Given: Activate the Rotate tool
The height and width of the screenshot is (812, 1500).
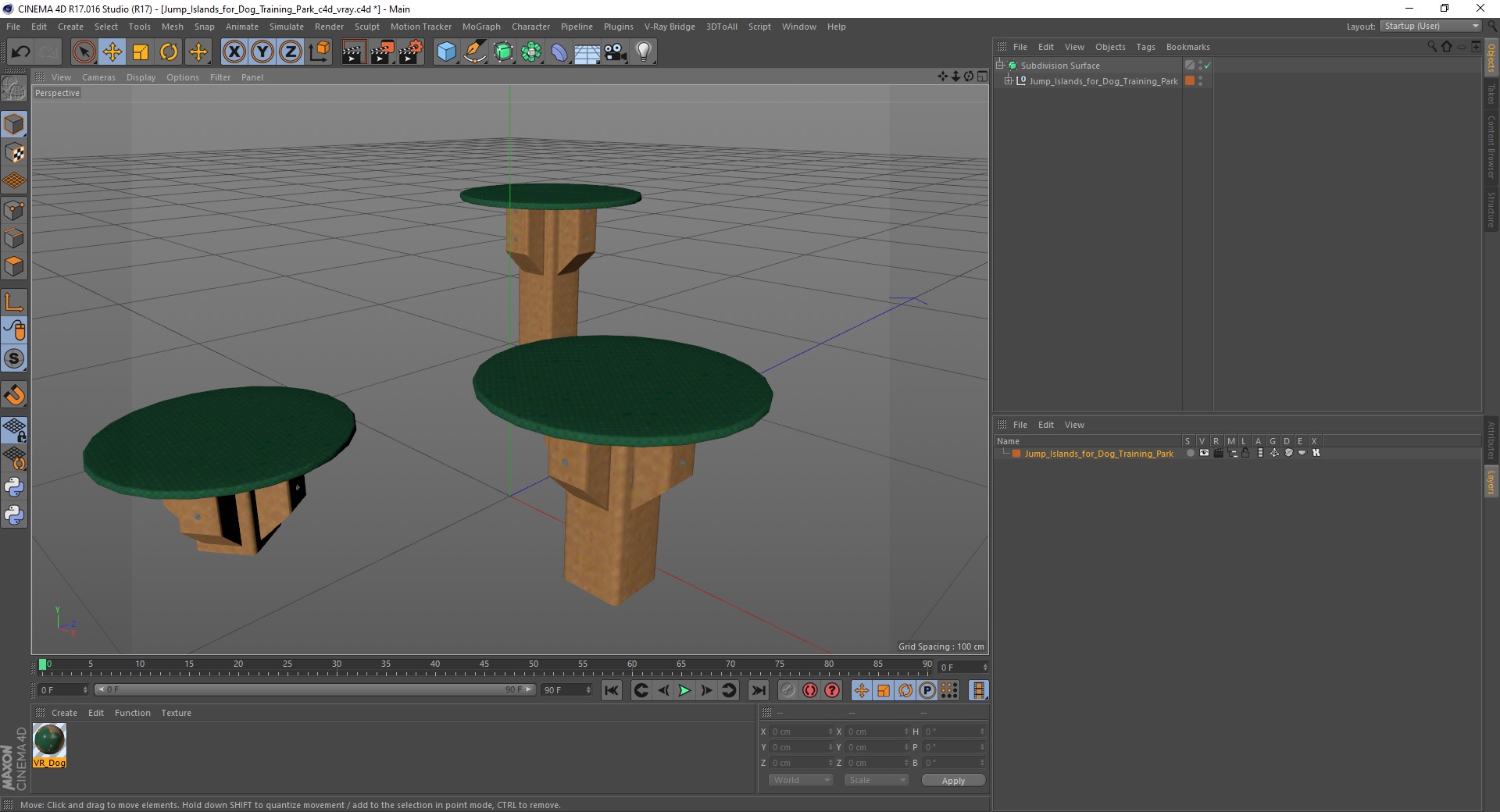Looking at the screenshot, I should click(x=169, y=52).
